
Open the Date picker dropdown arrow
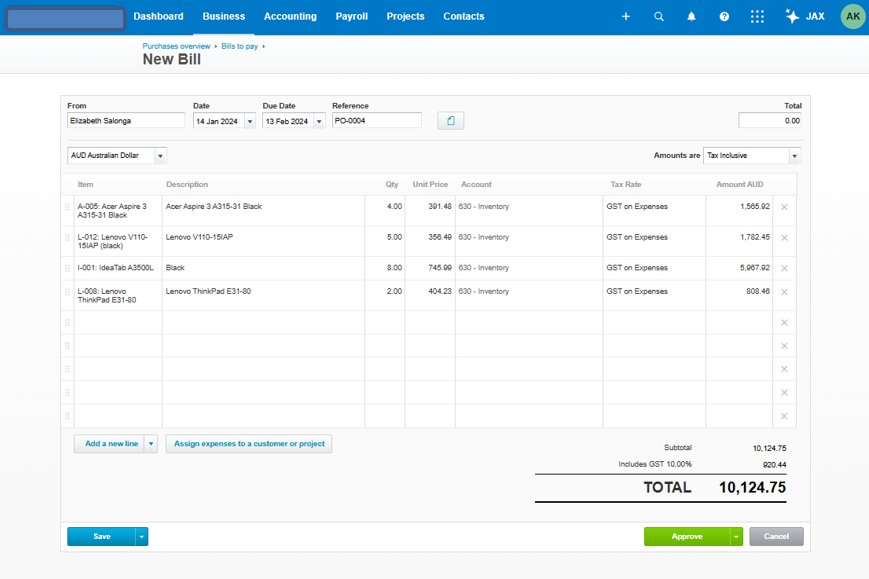(249, 121)
